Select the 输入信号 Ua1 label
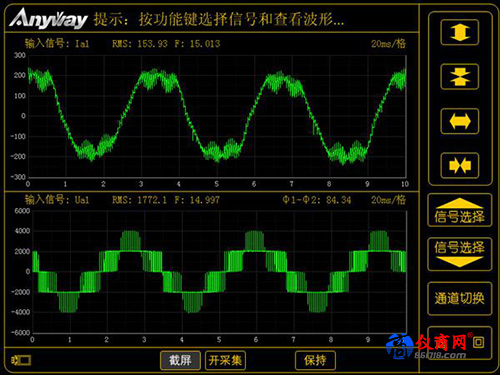The height and width of the screenshot is (375, 500). point(57,200)
